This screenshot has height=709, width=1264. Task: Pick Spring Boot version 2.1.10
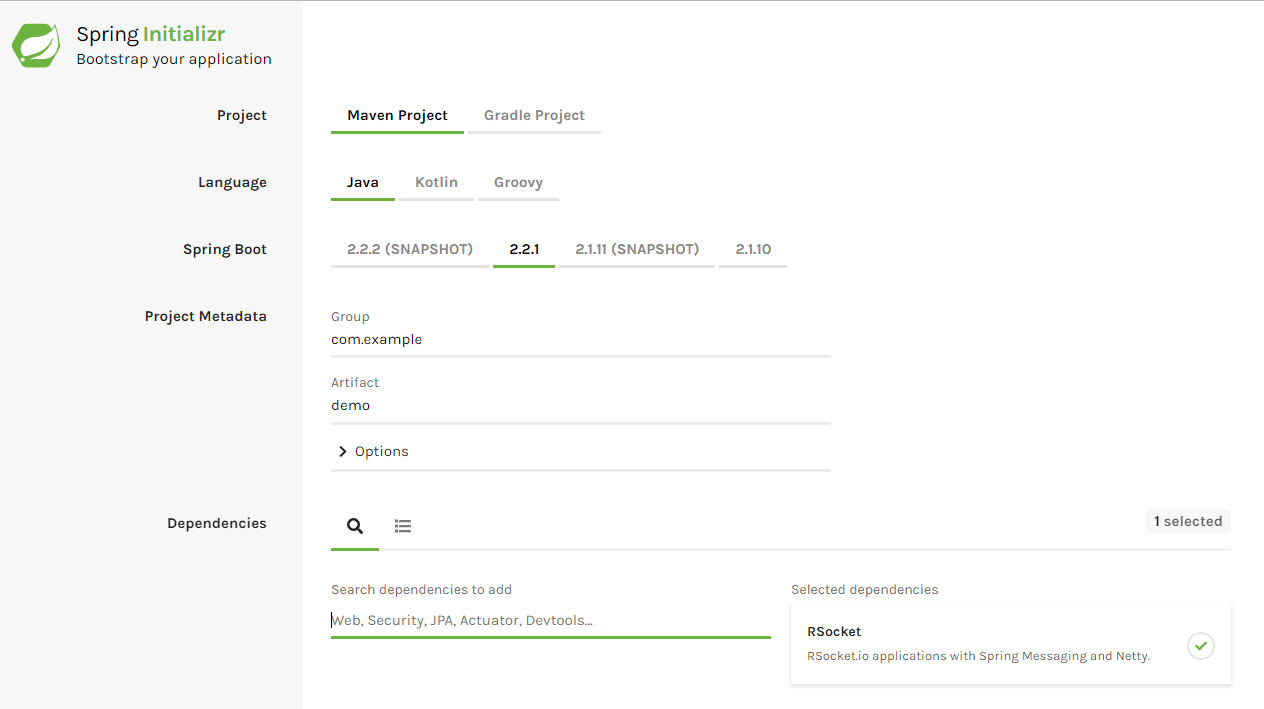tap(753, 250)
